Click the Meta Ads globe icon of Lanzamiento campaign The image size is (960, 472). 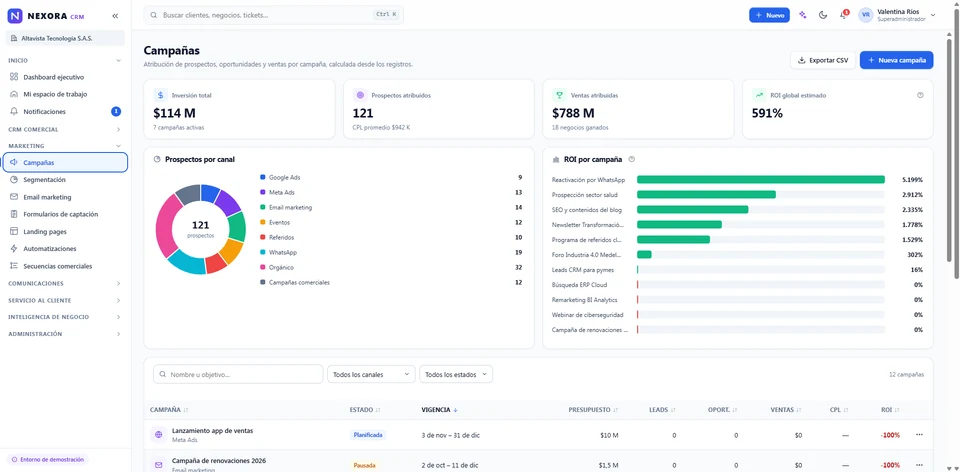click(x=159, y=435)
